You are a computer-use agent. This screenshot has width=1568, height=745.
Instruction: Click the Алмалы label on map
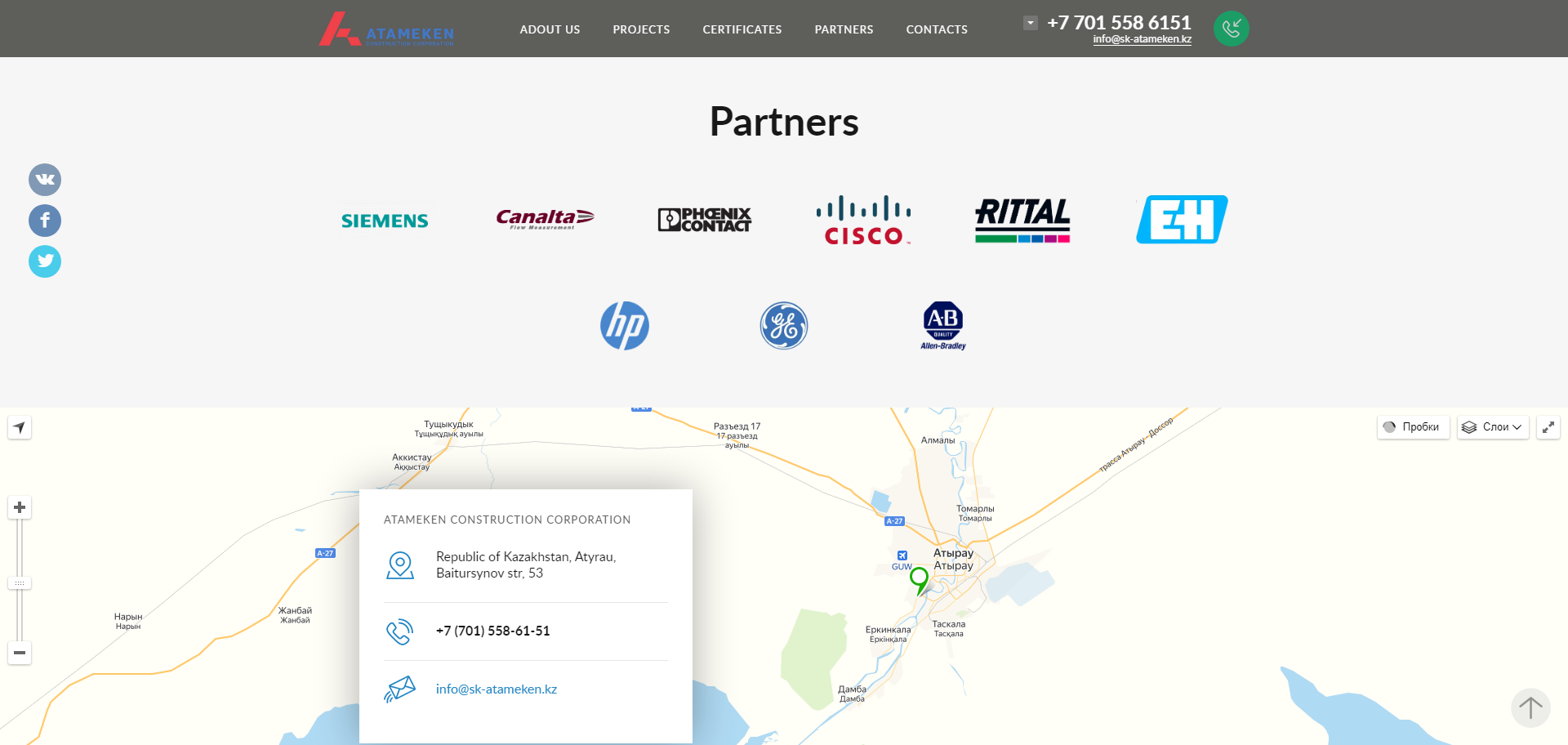point(938,440)
